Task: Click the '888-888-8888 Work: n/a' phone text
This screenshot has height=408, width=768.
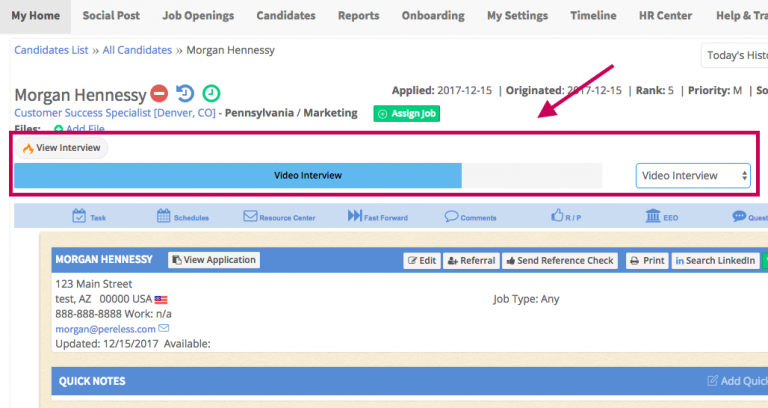Action: (x=113, y=314)
